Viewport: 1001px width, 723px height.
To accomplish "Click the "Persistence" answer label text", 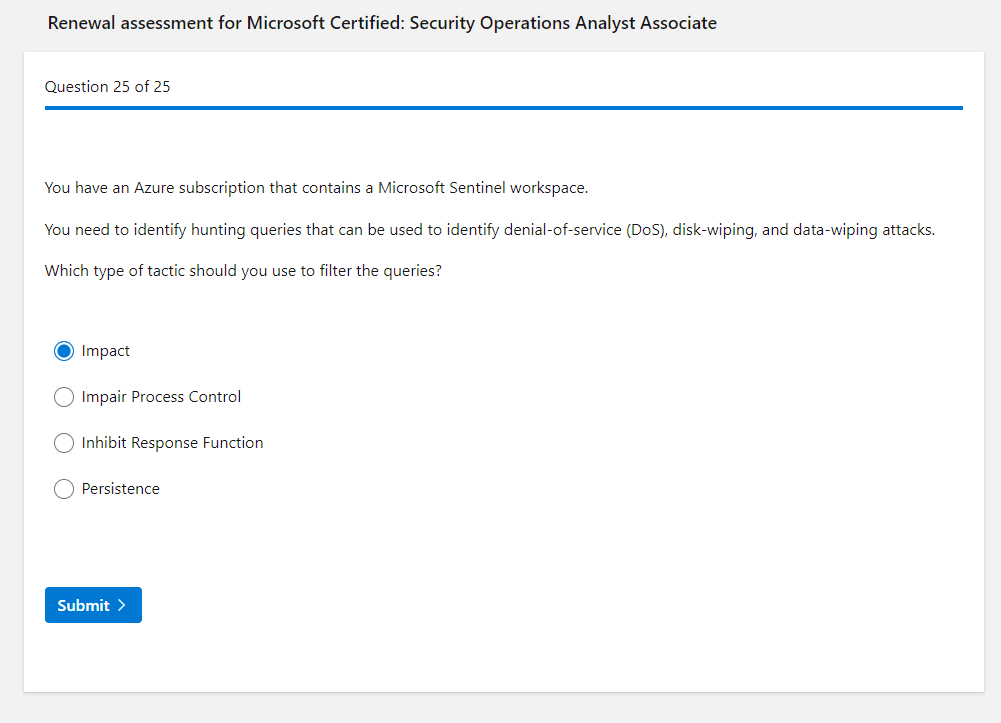I will click(120, 489).
